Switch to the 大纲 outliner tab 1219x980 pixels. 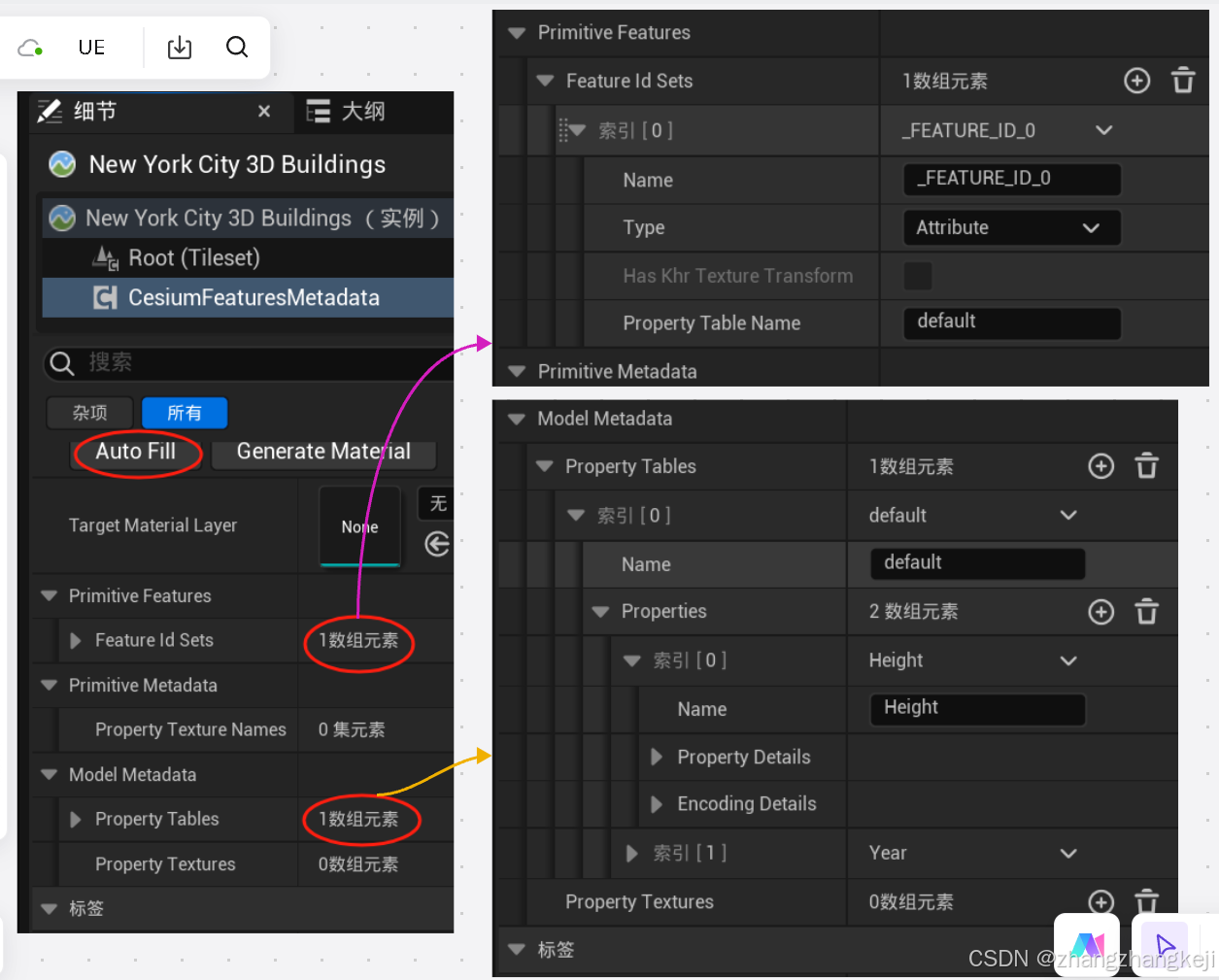pos(346,112)
